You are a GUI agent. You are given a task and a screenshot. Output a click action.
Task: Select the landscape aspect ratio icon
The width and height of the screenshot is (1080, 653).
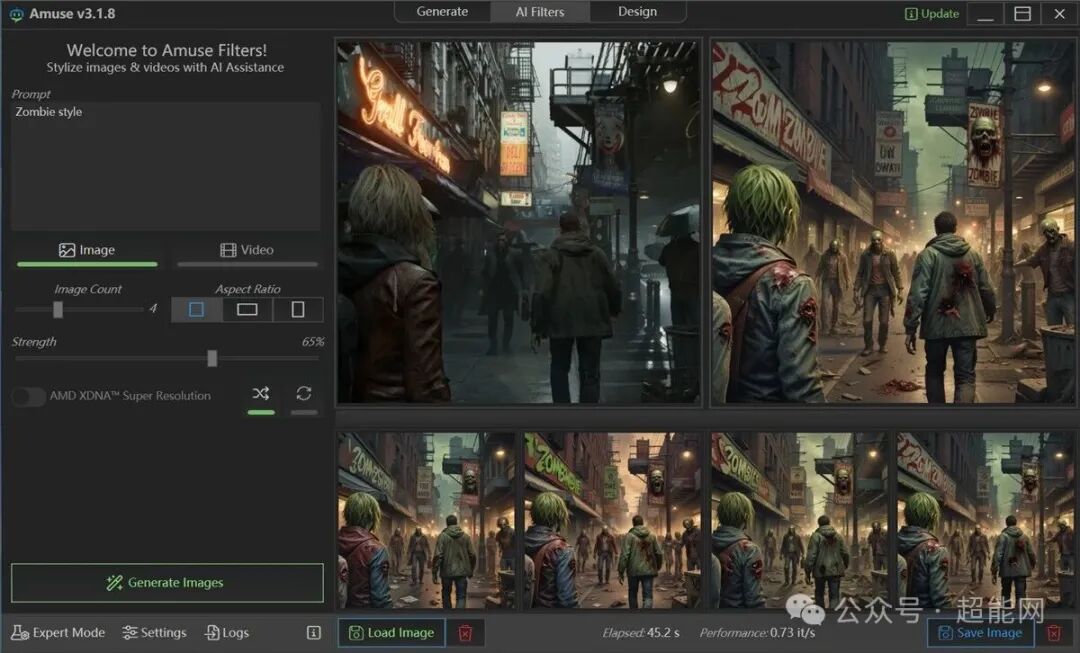247,310
